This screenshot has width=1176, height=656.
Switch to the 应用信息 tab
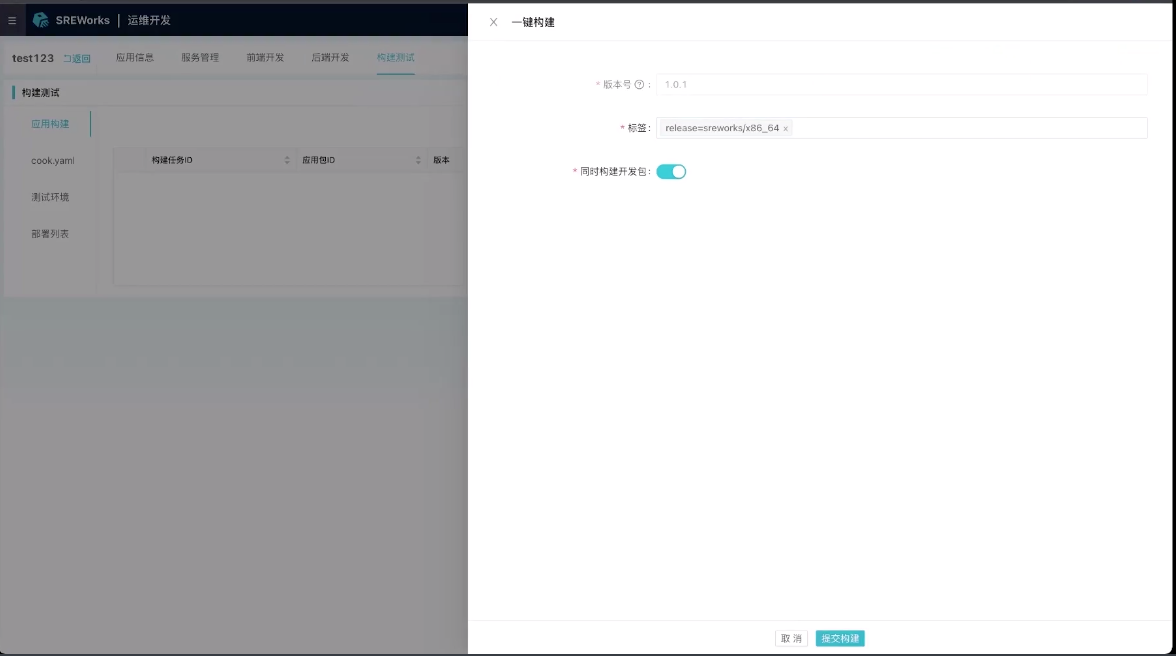pyautogui.click(x=135, y=58)
